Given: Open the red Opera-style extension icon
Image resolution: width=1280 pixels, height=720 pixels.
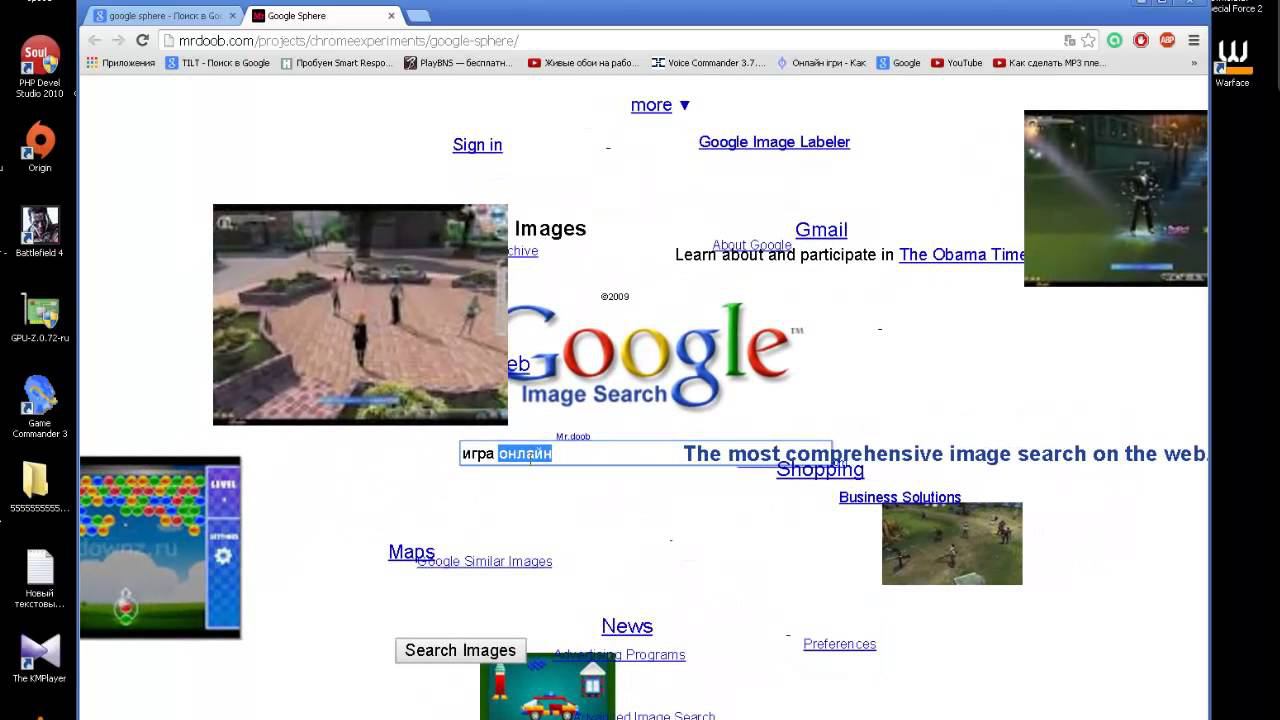Looking at the screenshot, I should (x=1140, y=41).
